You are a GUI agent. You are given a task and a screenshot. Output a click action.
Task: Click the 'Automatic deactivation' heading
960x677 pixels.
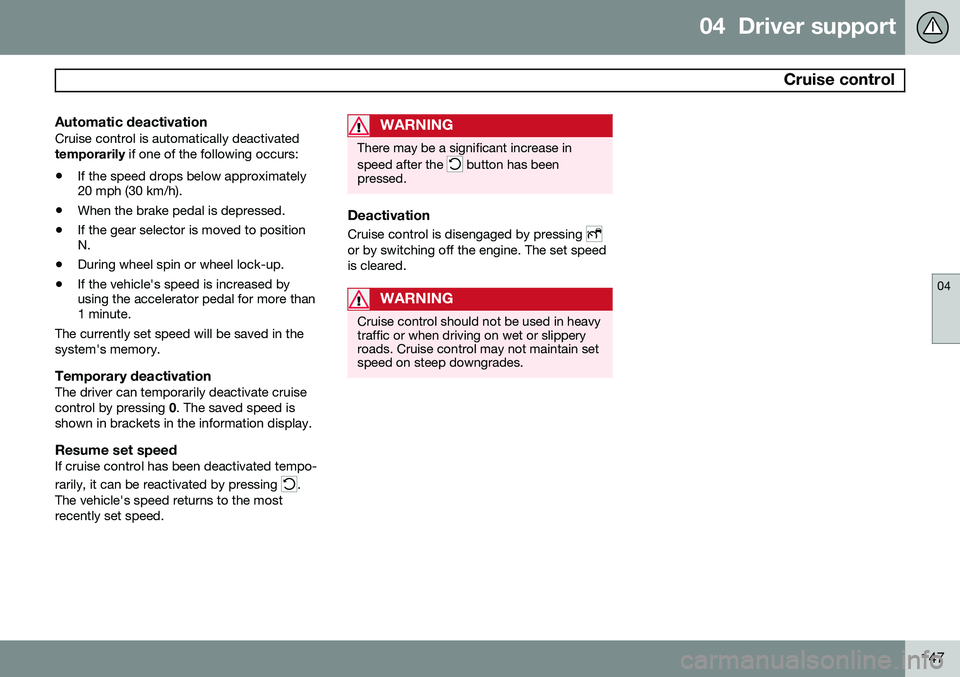click(131, 122)
